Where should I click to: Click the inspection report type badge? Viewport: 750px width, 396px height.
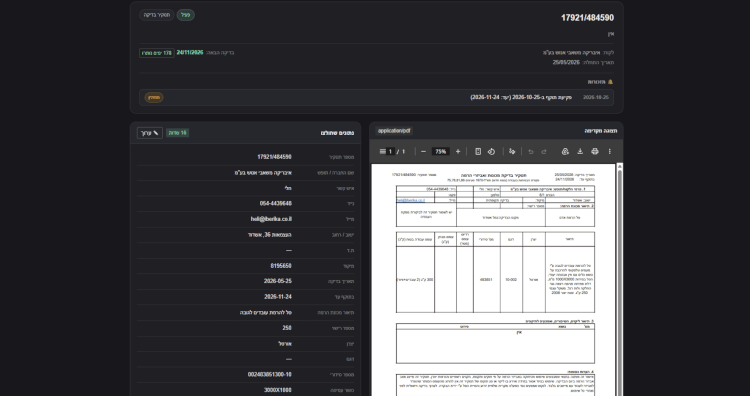coord(157,15)
